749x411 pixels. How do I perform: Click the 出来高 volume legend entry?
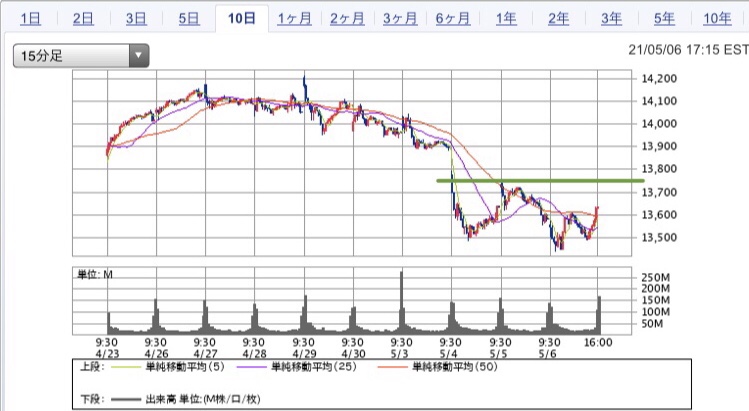point(186,399)
